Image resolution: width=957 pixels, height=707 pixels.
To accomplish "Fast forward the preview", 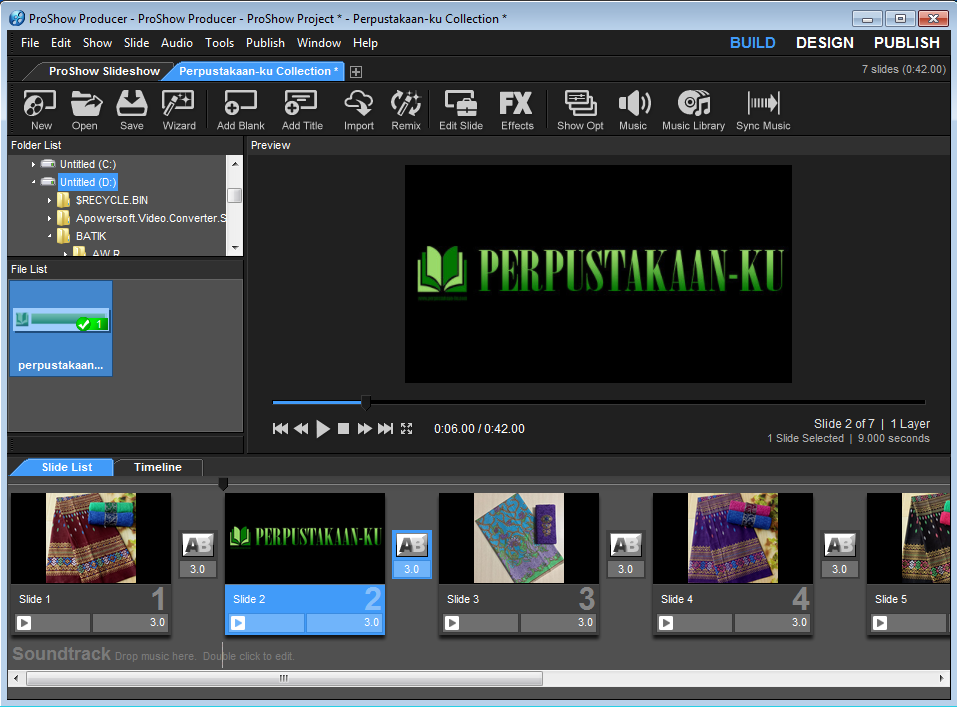I will [364, 429].
